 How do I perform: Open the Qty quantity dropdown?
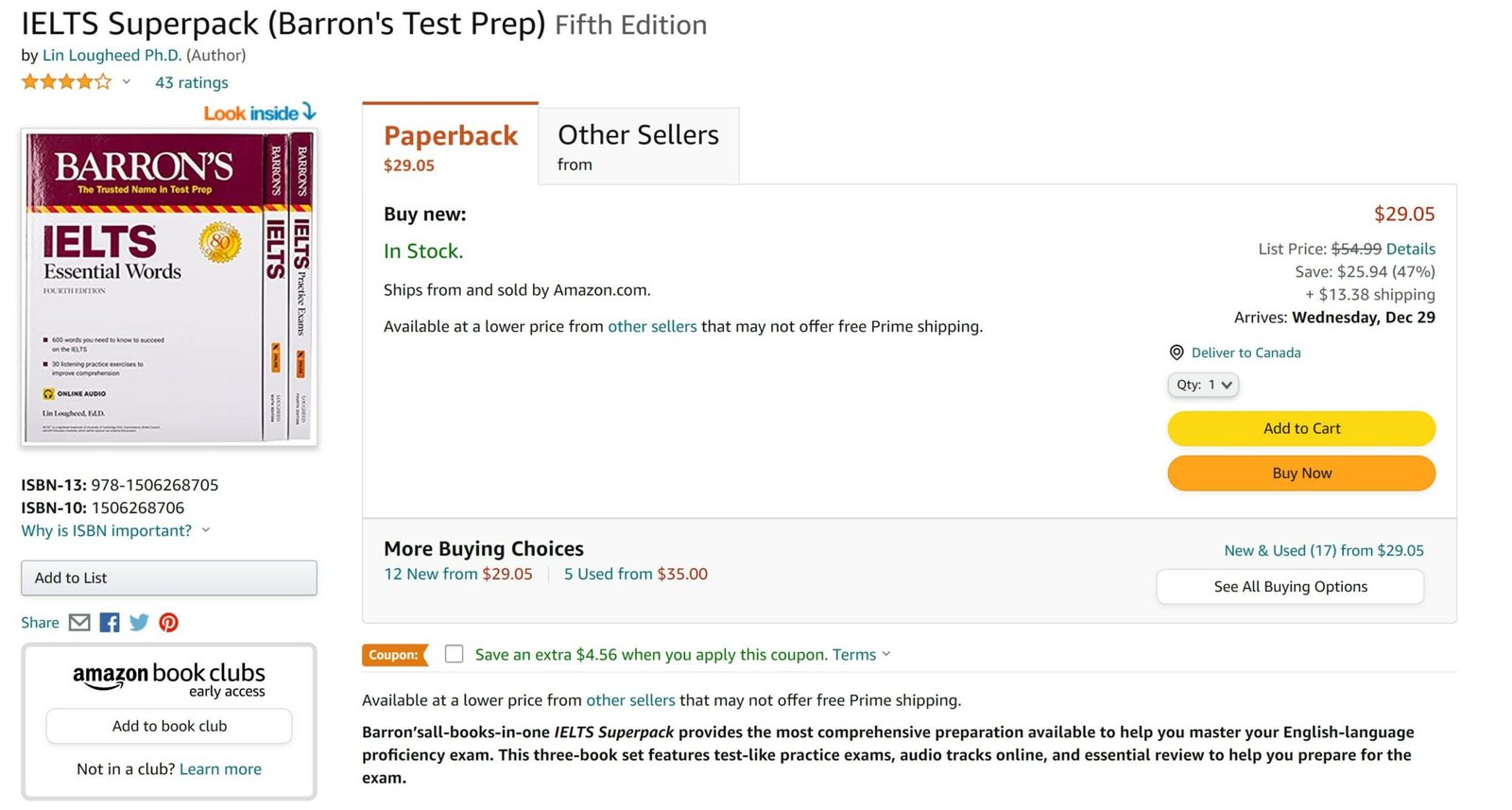click(x=1202, y=385)
